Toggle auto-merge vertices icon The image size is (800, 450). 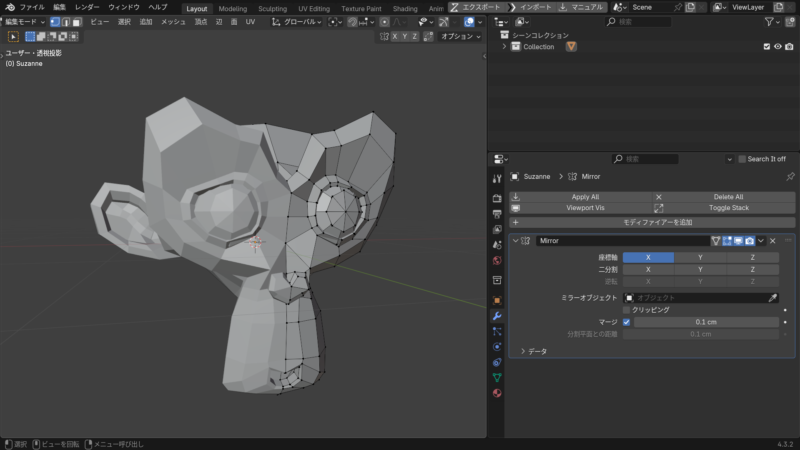(x=429, y=37)
